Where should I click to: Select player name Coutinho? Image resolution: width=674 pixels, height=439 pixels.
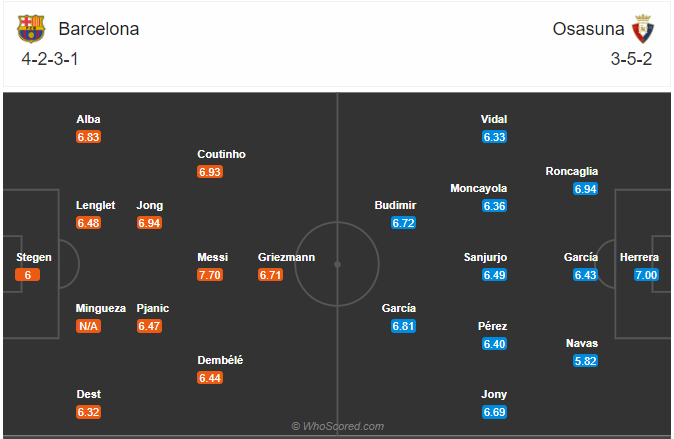pyautogui.click(x=221, y=154)
